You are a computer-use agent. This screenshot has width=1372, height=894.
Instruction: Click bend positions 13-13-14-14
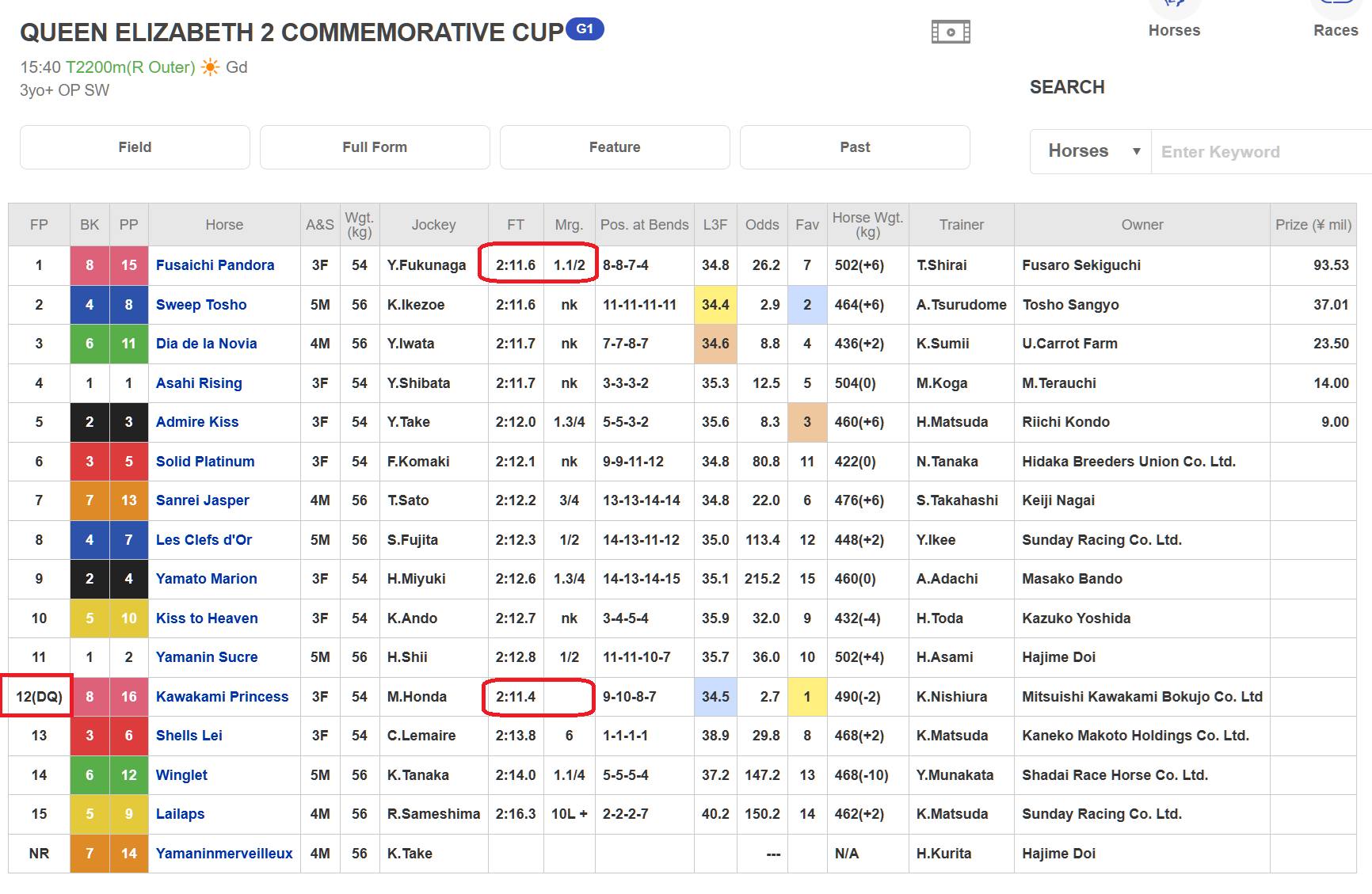[642, 500]
